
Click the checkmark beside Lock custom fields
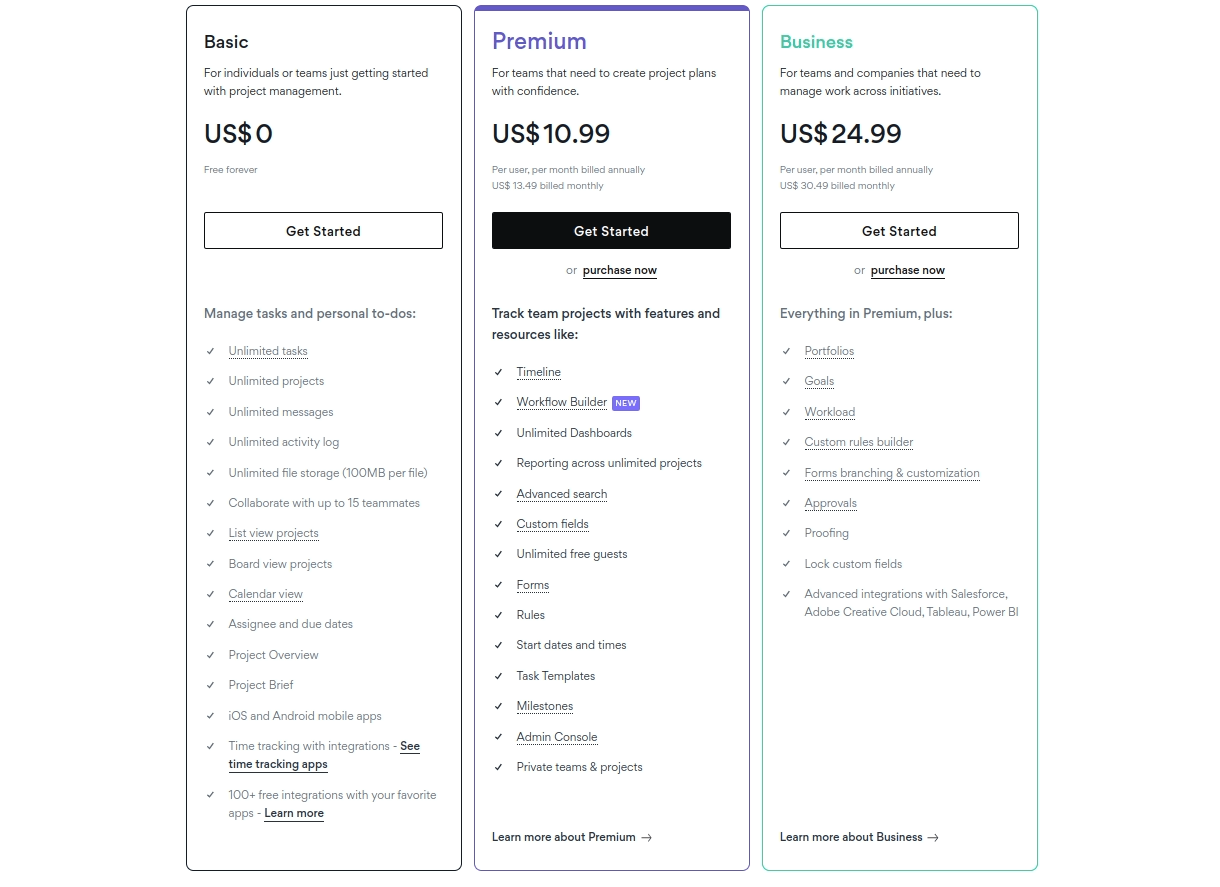pos(786,564)
